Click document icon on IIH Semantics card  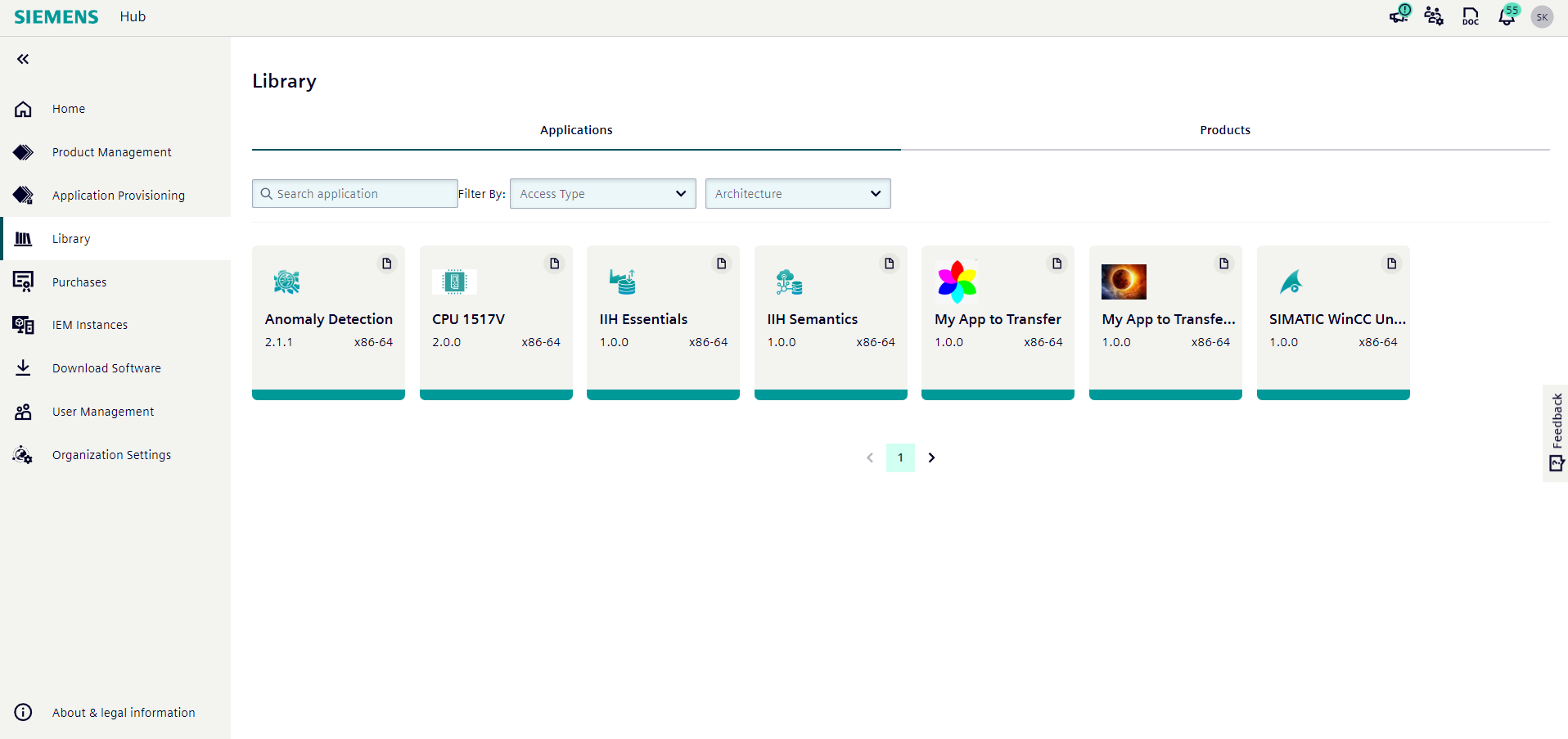pos(890,264)
